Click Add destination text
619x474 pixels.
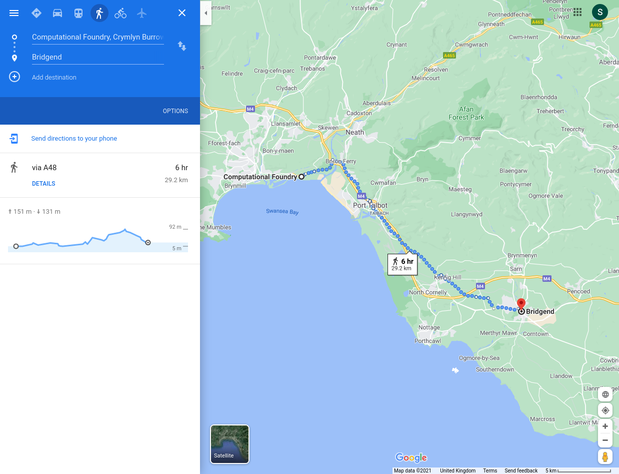coord(54,77)
